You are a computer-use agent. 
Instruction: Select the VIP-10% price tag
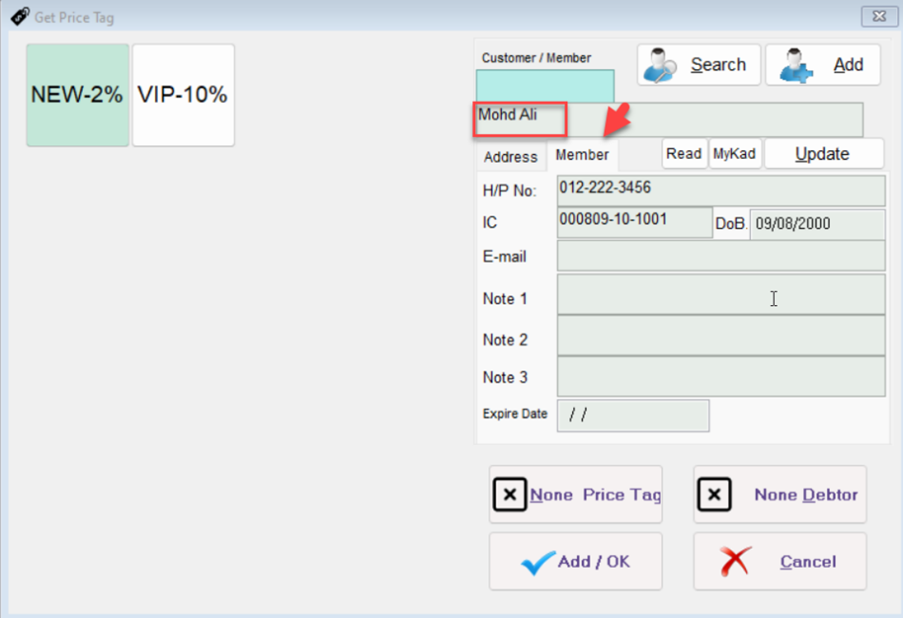pyautogui.click(x=183, y=95)
